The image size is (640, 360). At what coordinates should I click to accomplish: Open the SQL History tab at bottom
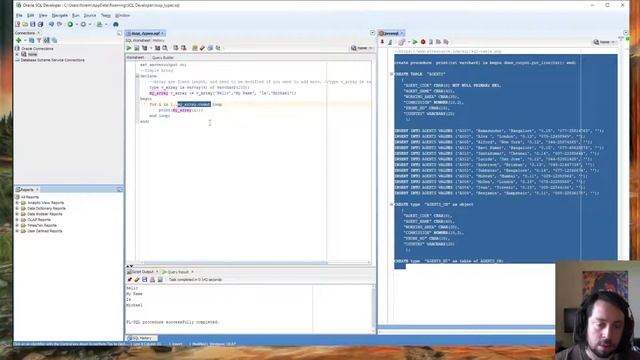click(x=141, y=338)
